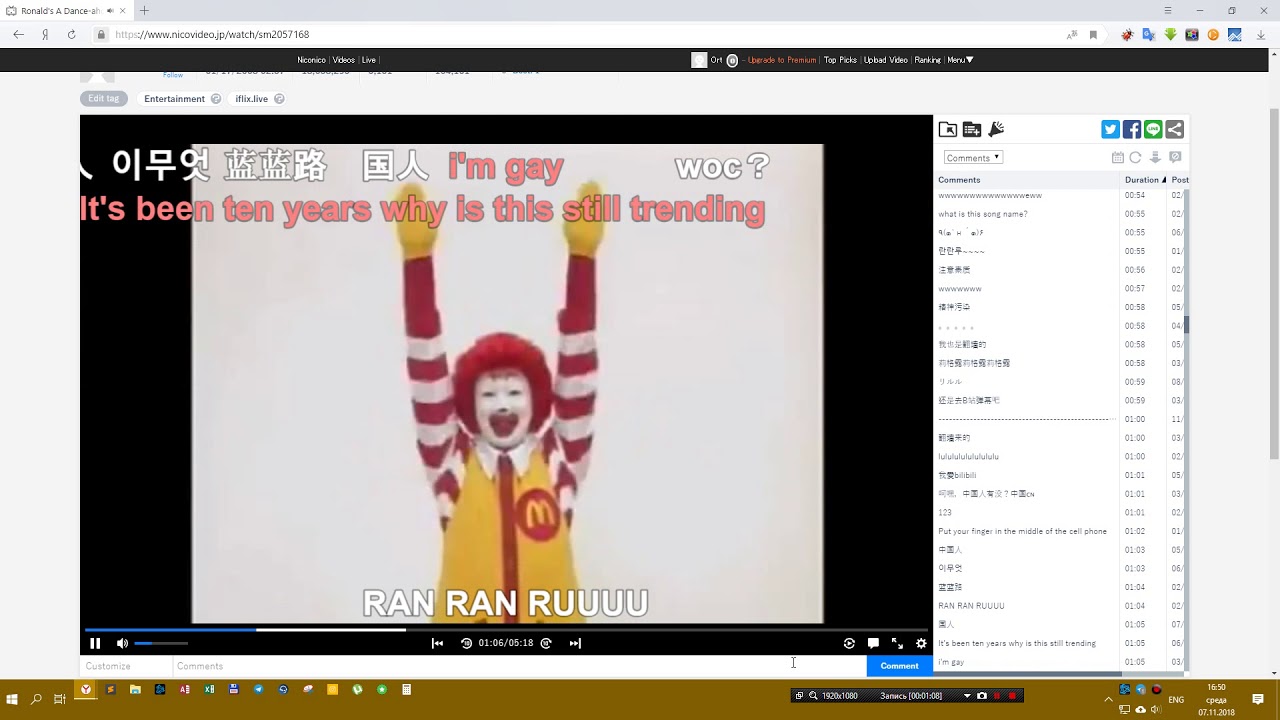This screenshot has width=1280, height=720.
Task: Pause the video playback
Action: 95,643
